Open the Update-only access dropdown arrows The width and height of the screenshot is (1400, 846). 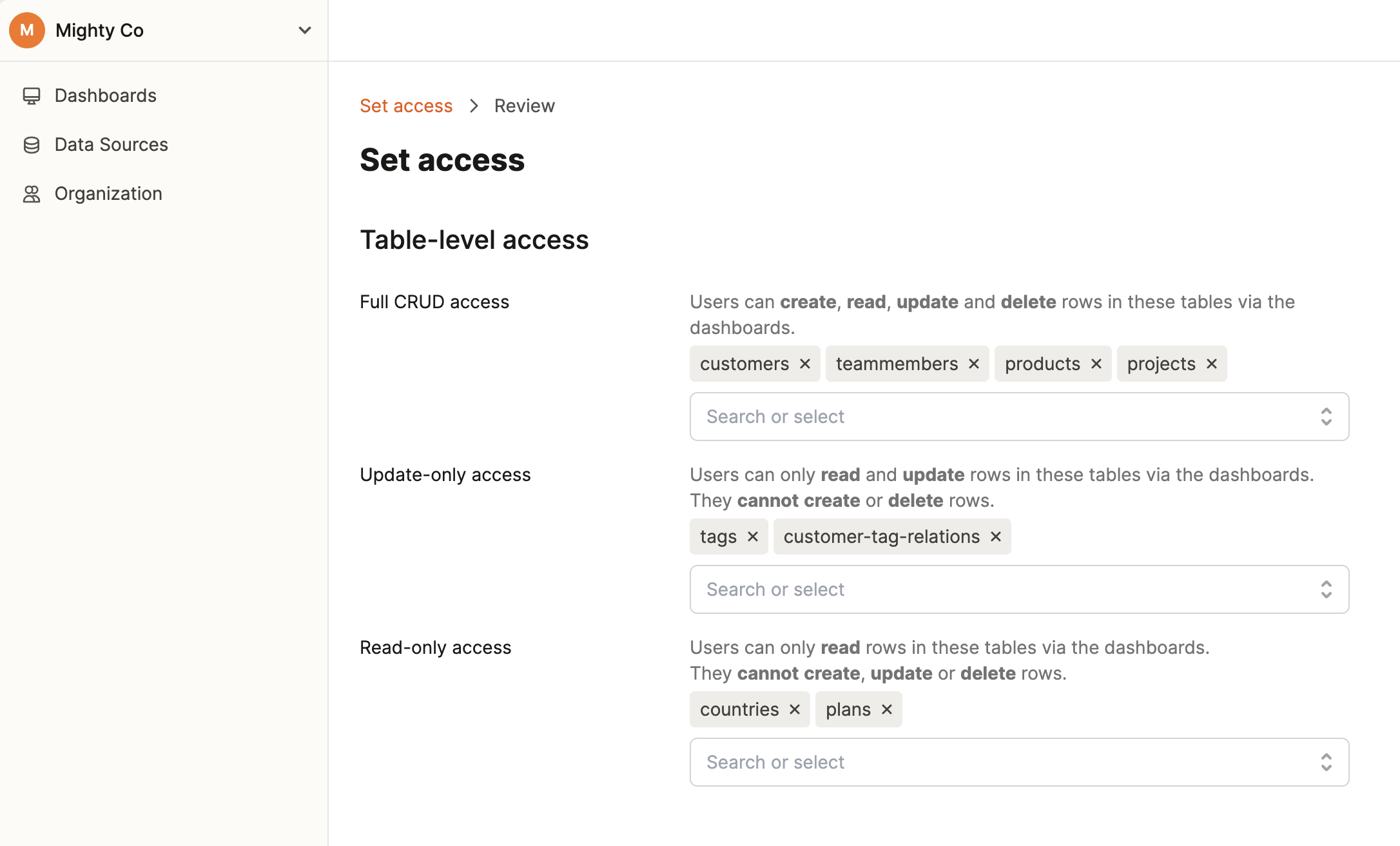(1327, 589)
